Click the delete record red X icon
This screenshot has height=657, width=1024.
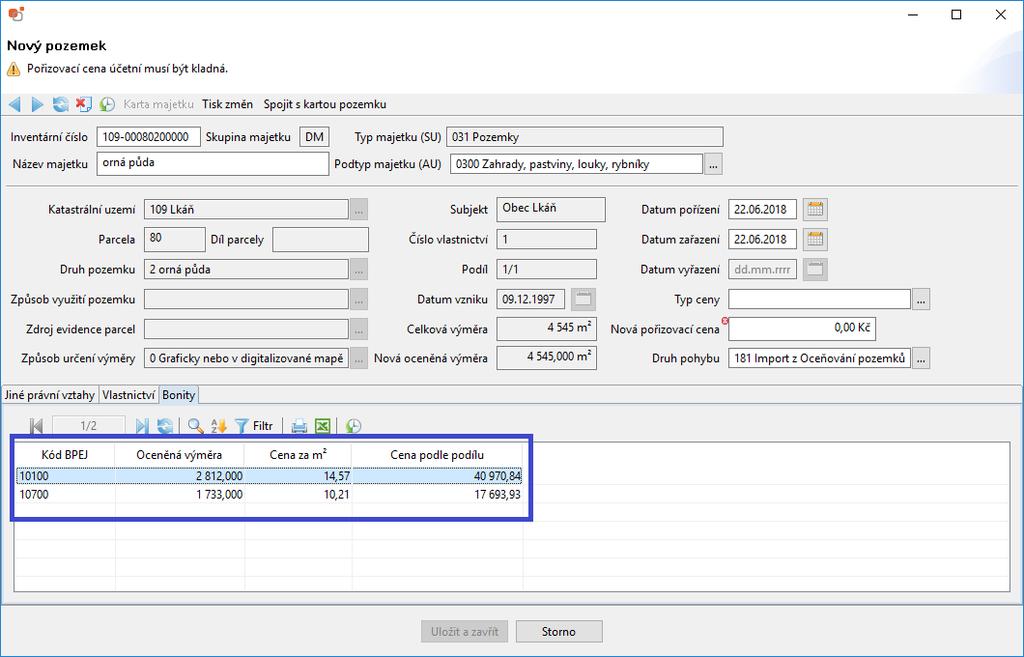83,104
